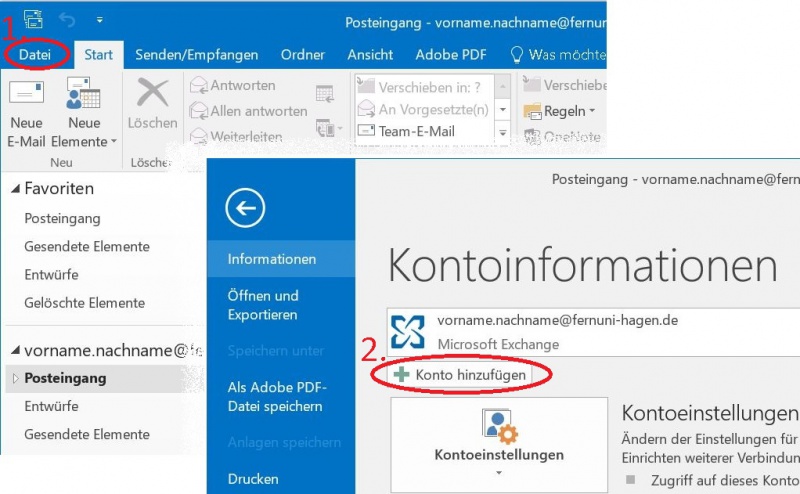Open the Ansicht ribbon tab
Screen dimensions: 800x494
tap(370, 55)
